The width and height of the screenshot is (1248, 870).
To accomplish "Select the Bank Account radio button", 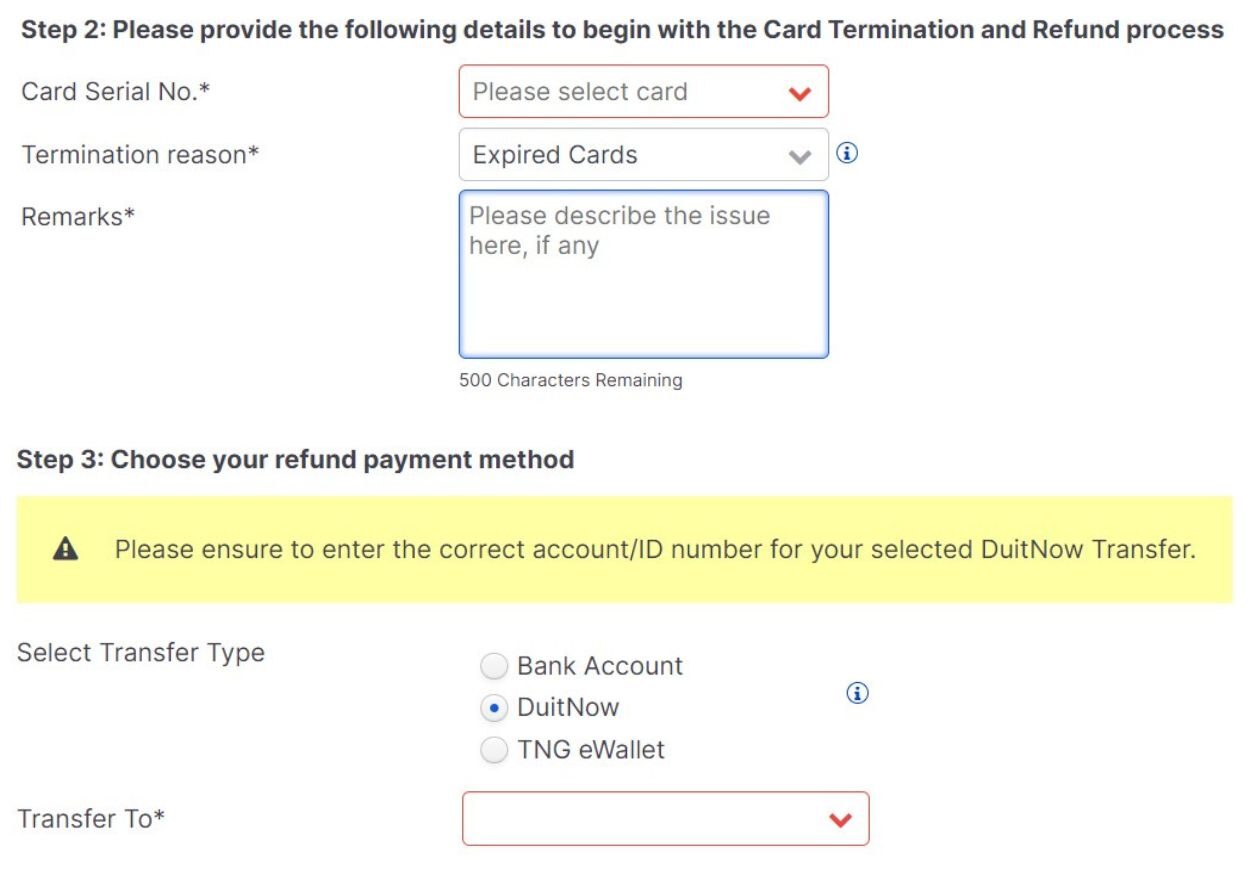I will [x=494, y=666].
